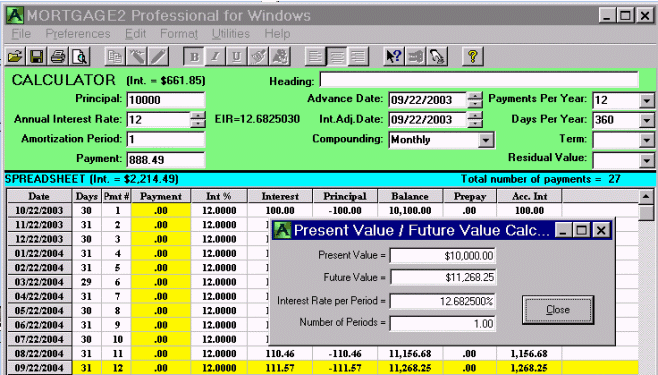Click the Interest Rate per Period field

[x=443, y=301]
